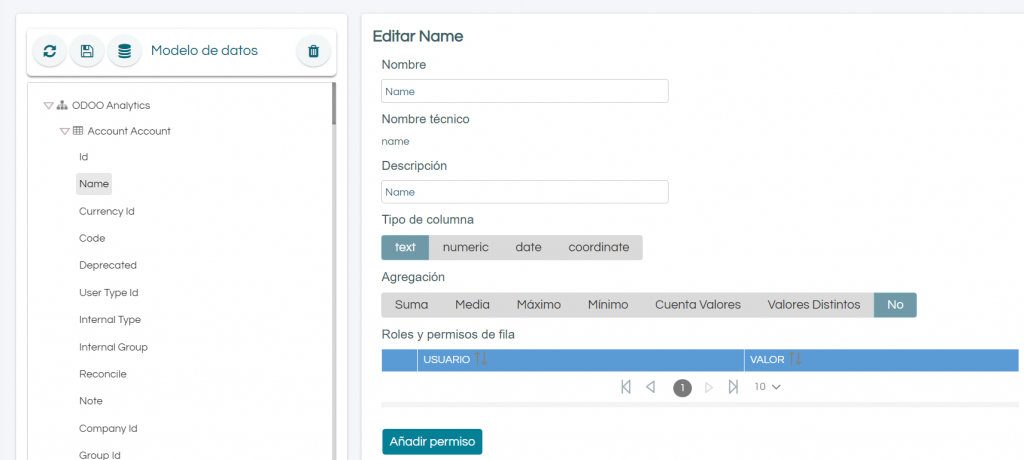
Task: Go to first page of permissions table
Action: pyautogui.click(x=626, y=387)
